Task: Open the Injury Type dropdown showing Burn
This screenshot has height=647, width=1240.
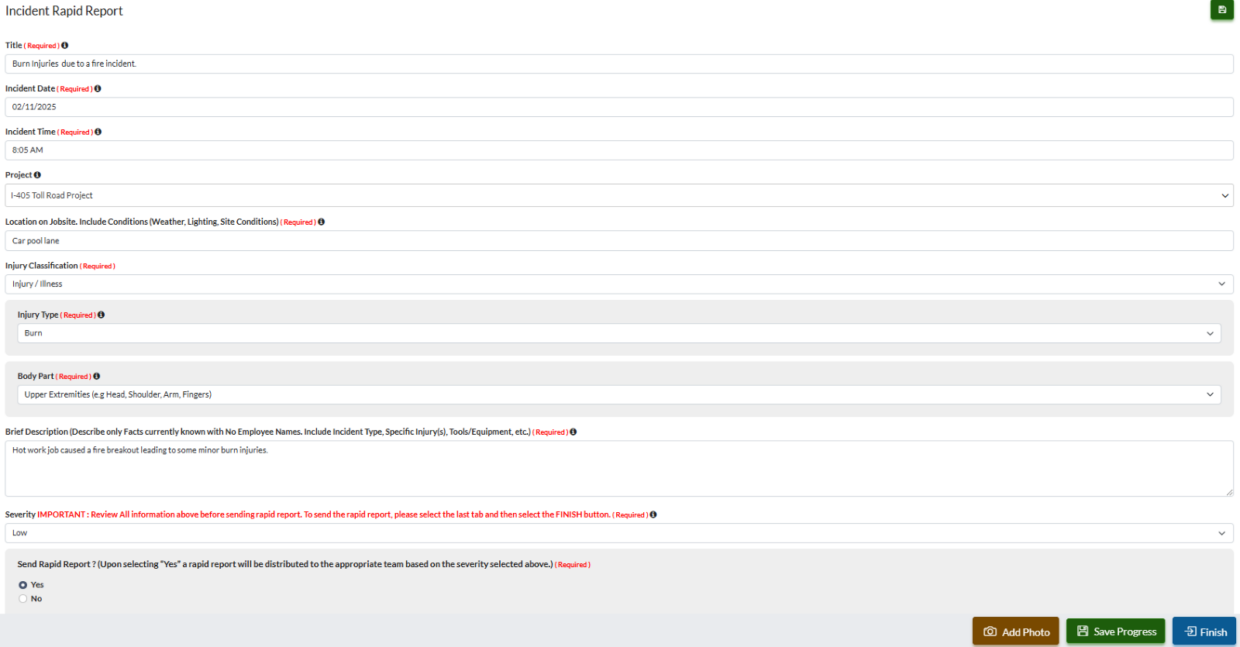Action: [x=619, y=333]
